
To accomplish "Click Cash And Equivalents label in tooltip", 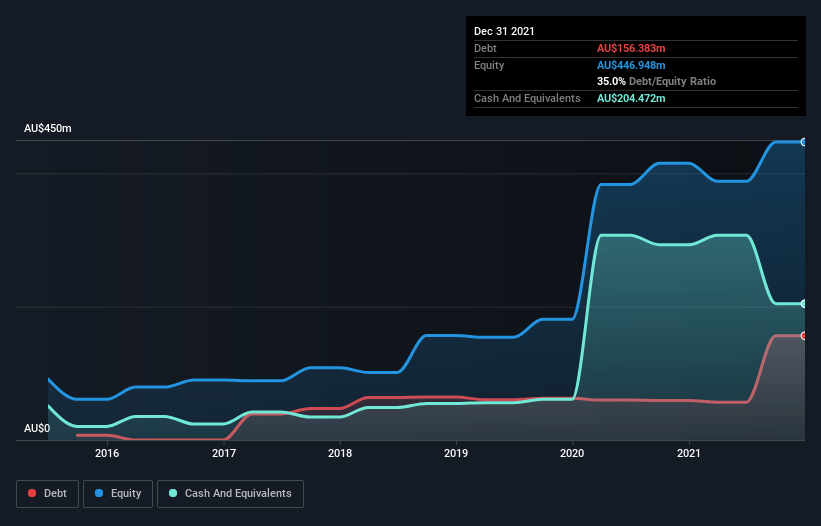I will click(527, 98).
